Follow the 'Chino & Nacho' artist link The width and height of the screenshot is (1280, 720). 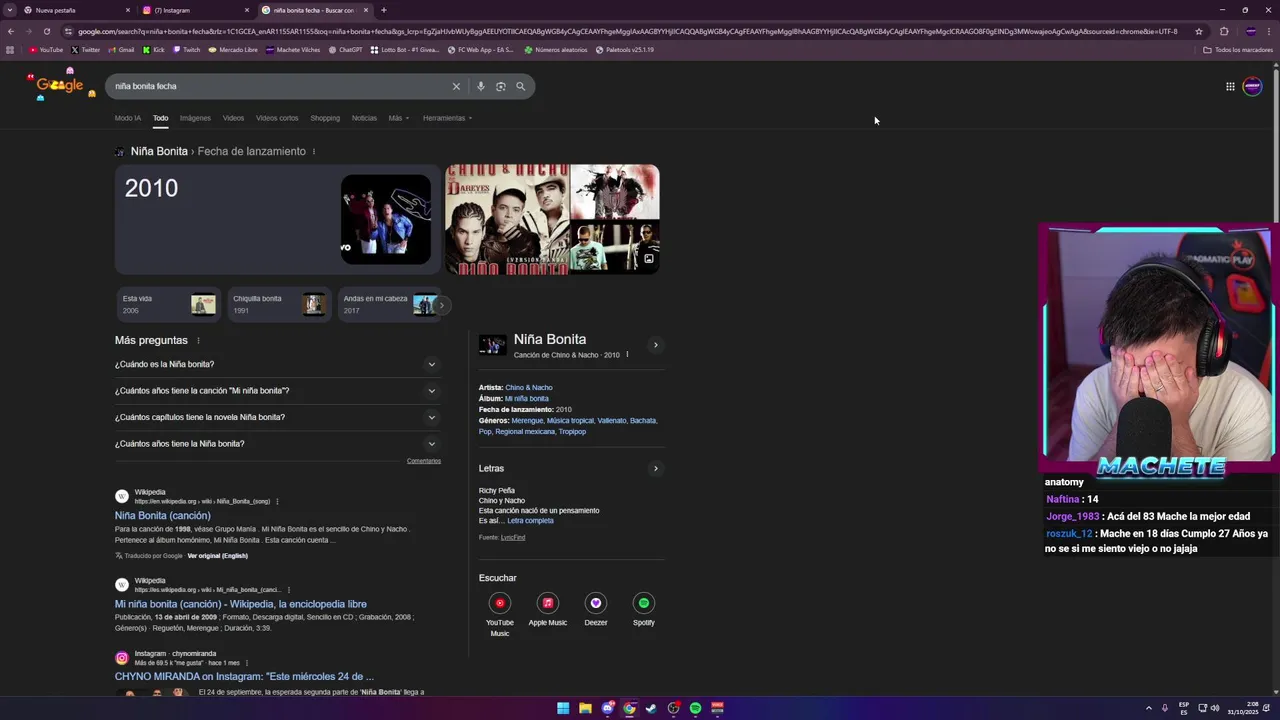point(529,388)
